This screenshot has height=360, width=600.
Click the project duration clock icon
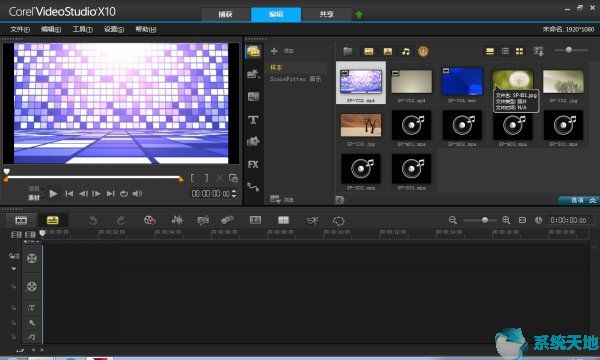(x=538, y=220)
